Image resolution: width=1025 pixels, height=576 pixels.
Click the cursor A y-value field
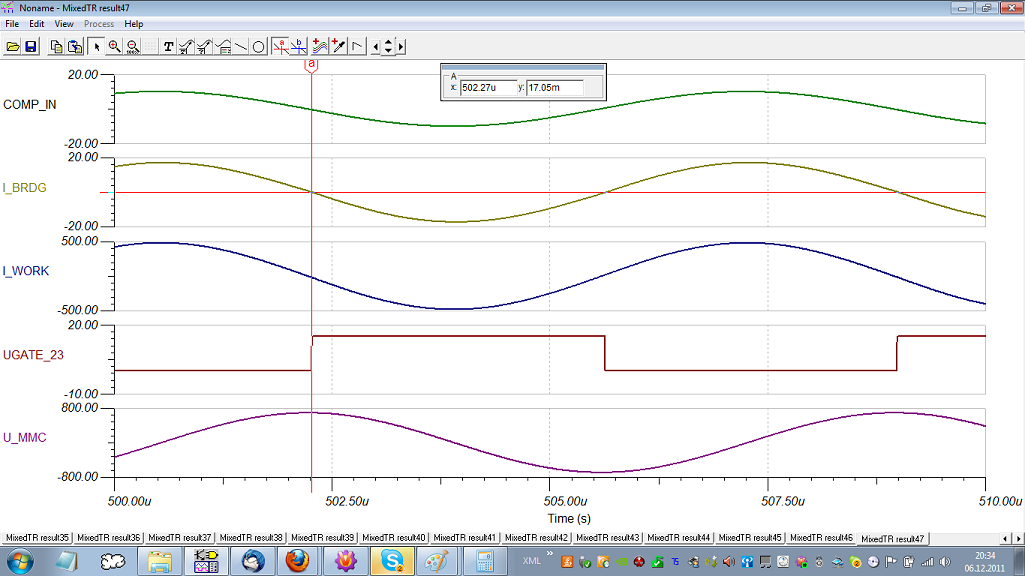555,88
